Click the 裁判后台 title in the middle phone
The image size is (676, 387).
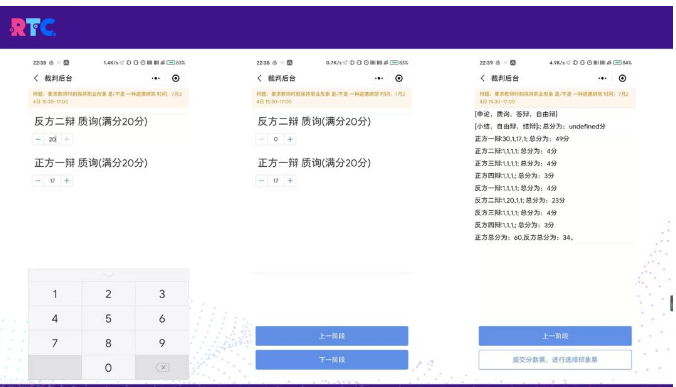282,78
